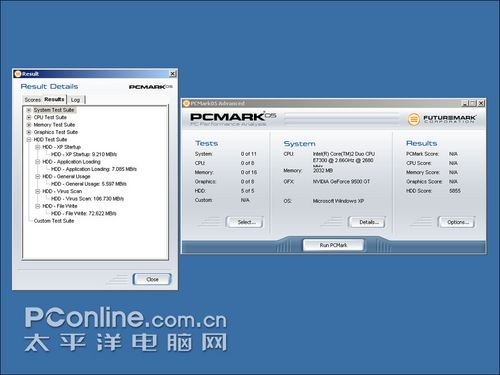Select XP Startup 9.210 MB/s result
This screenshot has height=375, width=500.
pyautogui.click(x=84, y=154)
